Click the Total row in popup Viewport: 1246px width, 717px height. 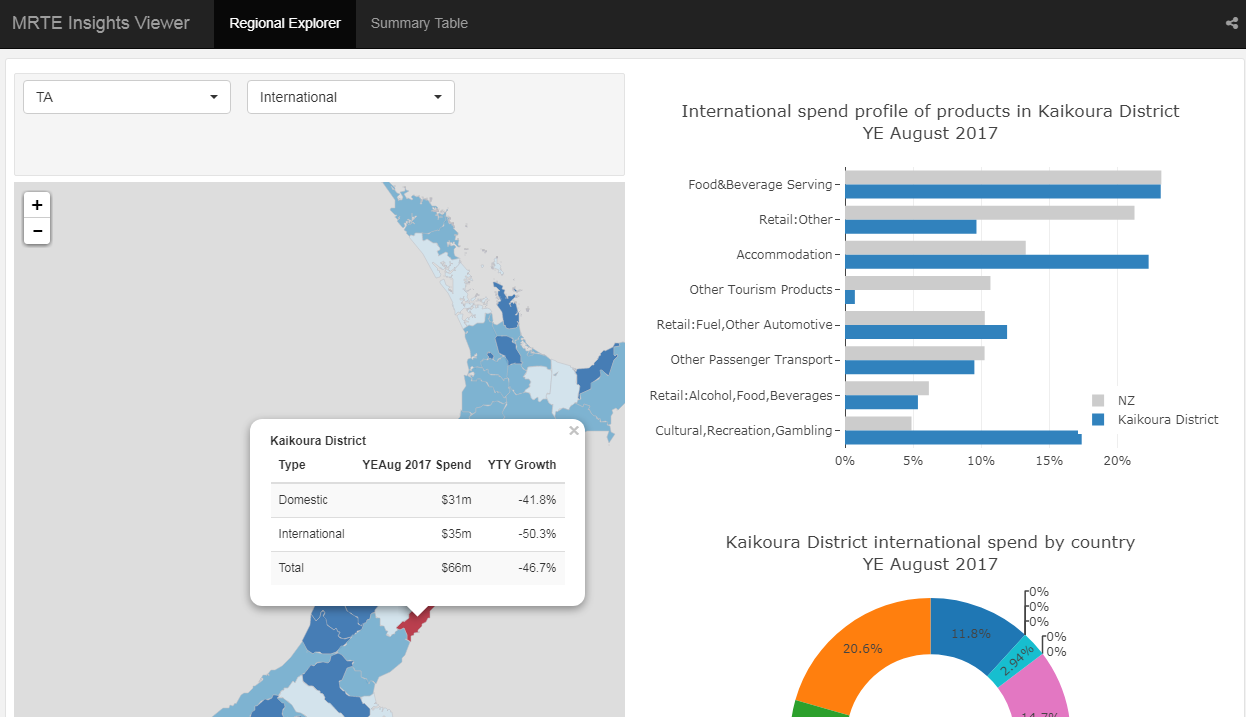pyautogui.click(x=417, y=568)
